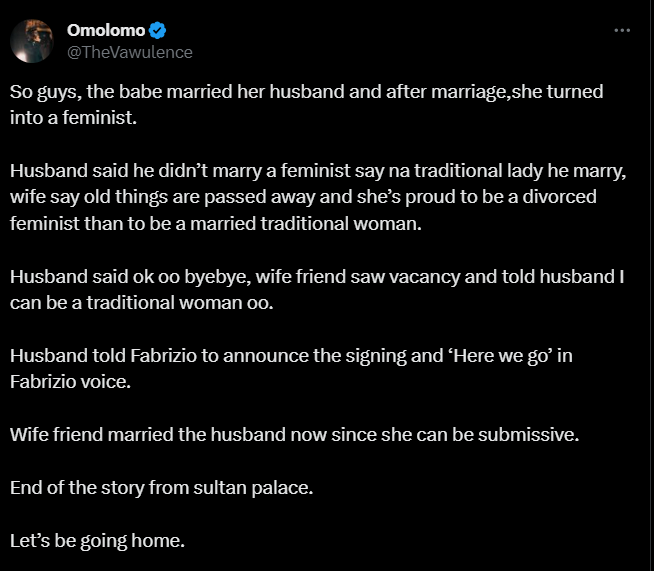Click the closing line "Let's be going home."
The image size is (654, 571).
98,542
